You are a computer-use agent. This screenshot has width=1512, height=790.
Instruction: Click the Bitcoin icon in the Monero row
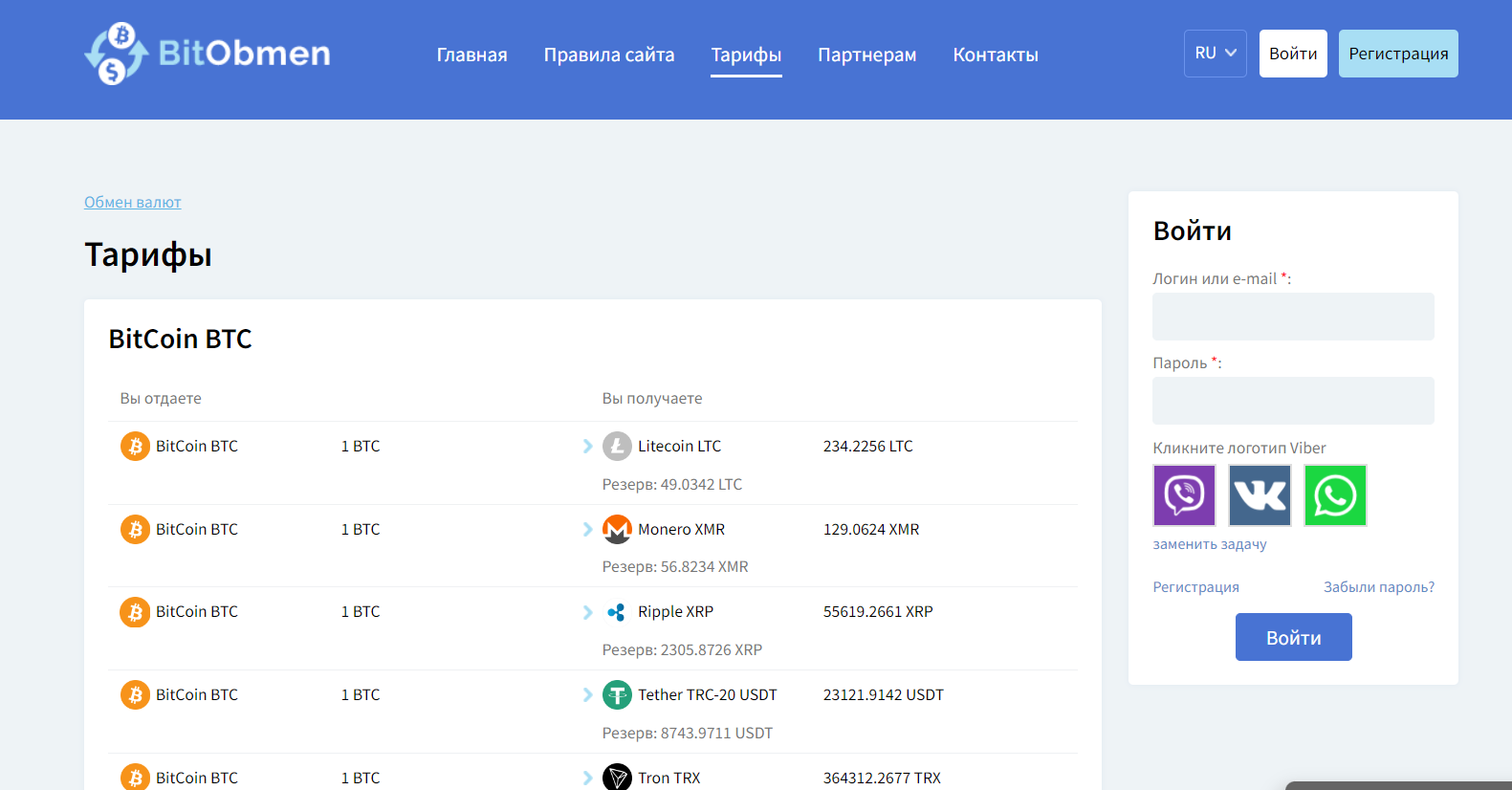(135, 530)
